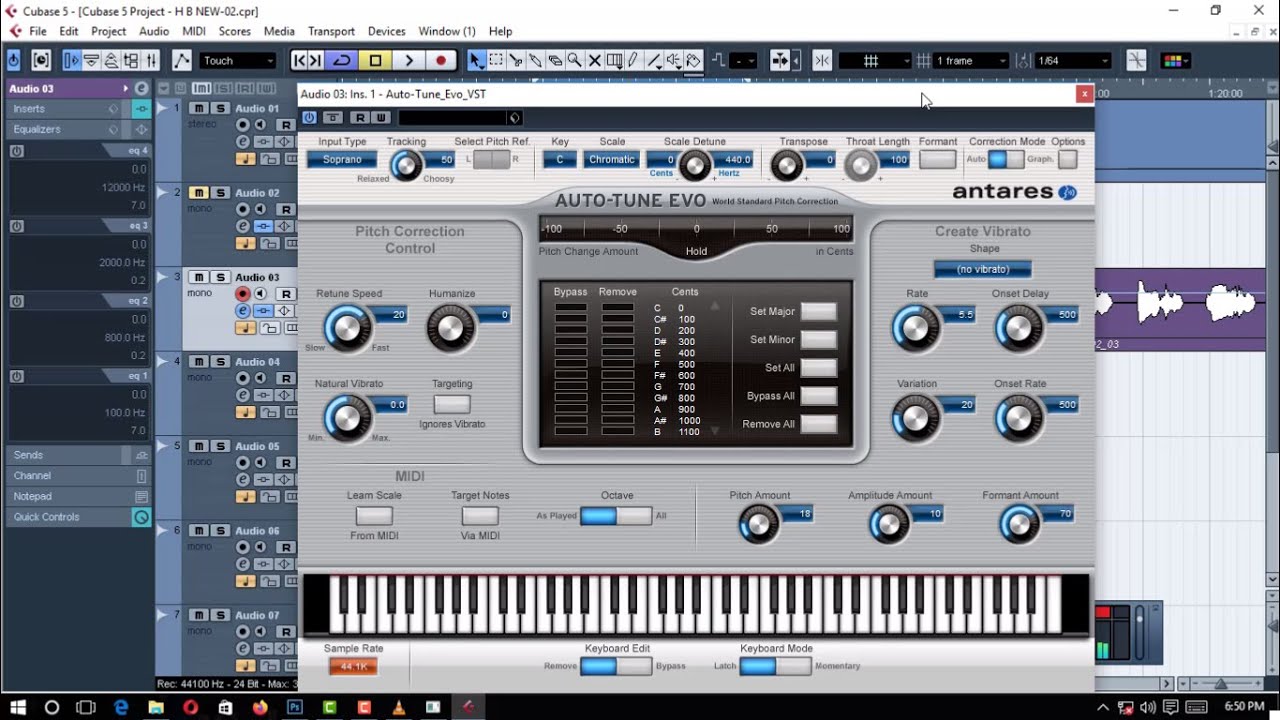Click the Retune Speed knob

click(347, 327)
